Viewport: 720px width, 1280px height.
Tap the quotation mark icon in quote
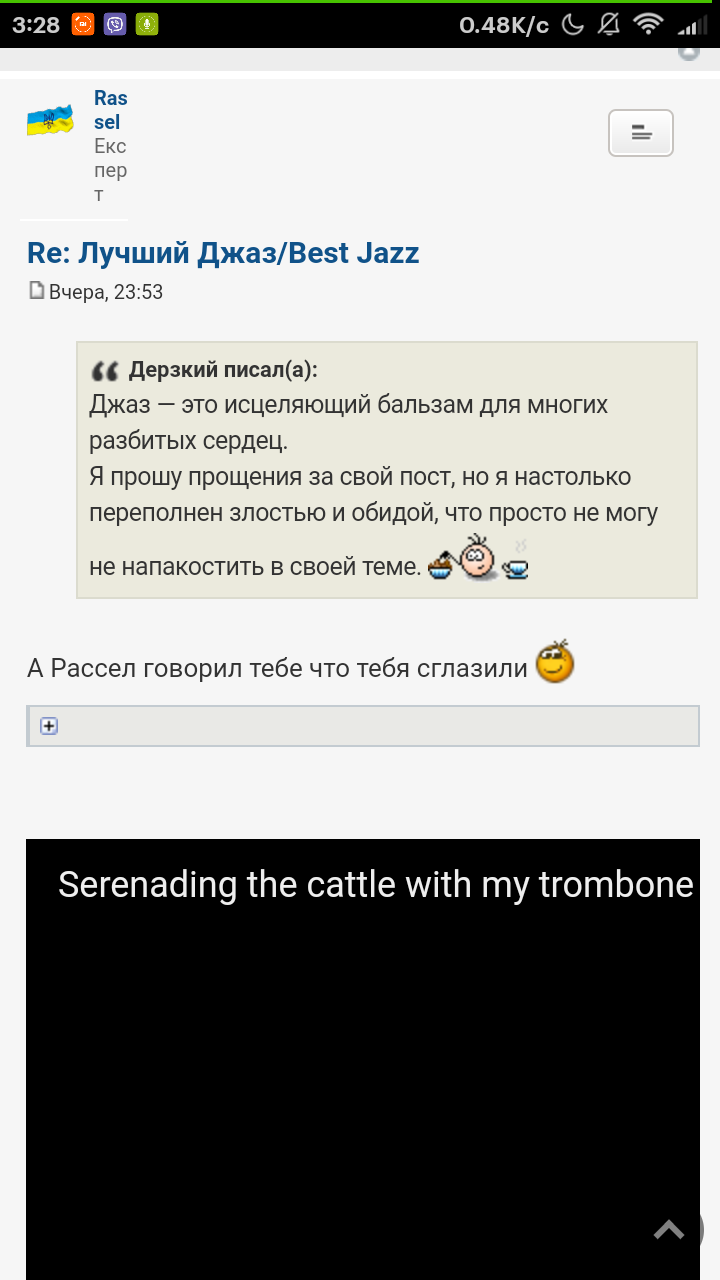coord(105,371)
